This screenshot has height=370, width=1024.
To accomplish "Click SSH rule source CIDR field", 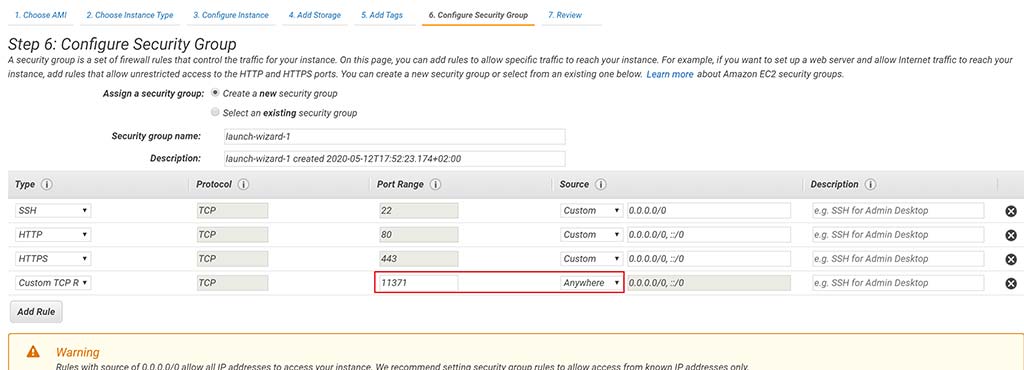I will (x=709, y=211).
